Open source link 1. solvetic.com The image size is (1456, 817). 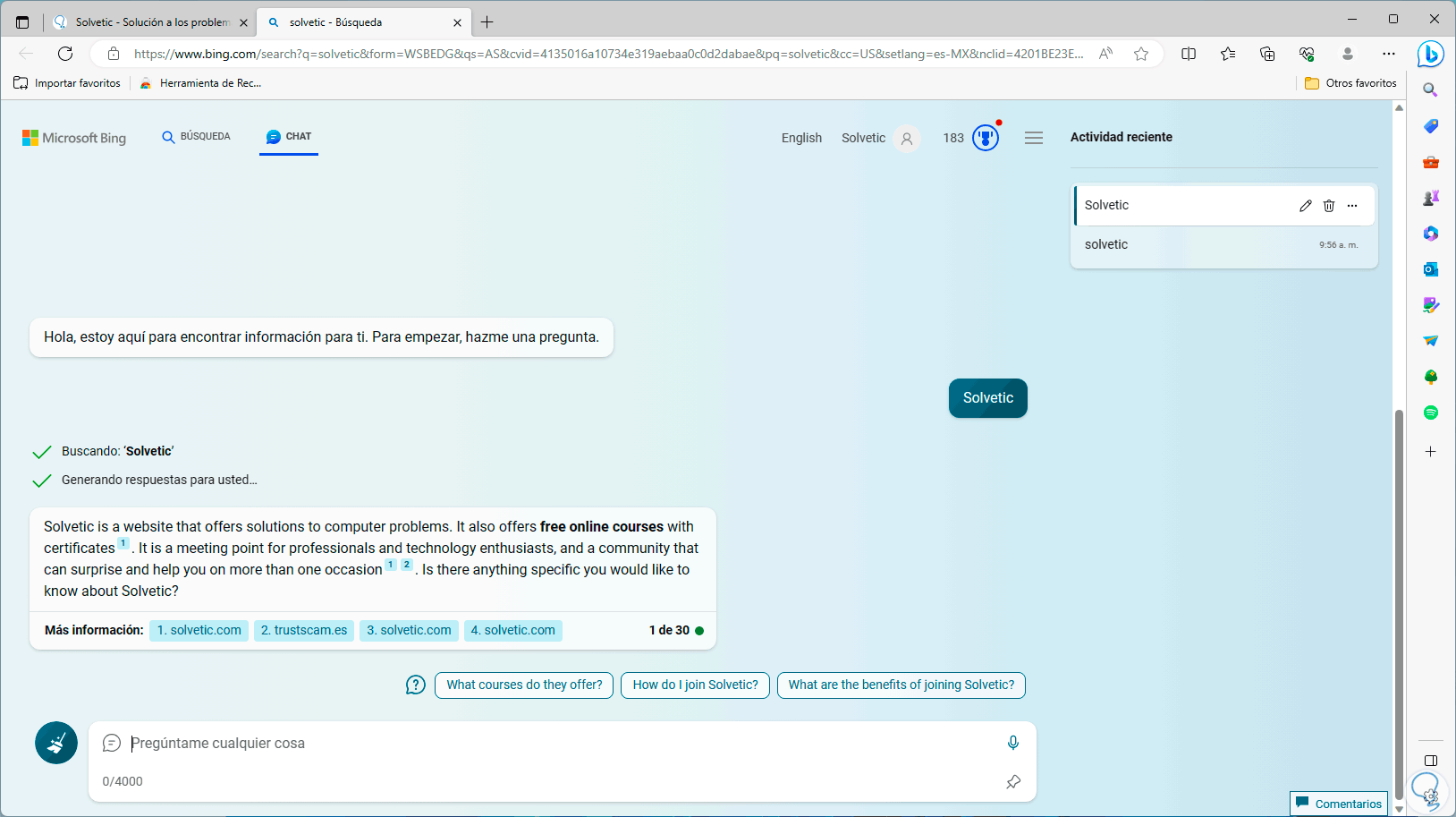[199, 631]
